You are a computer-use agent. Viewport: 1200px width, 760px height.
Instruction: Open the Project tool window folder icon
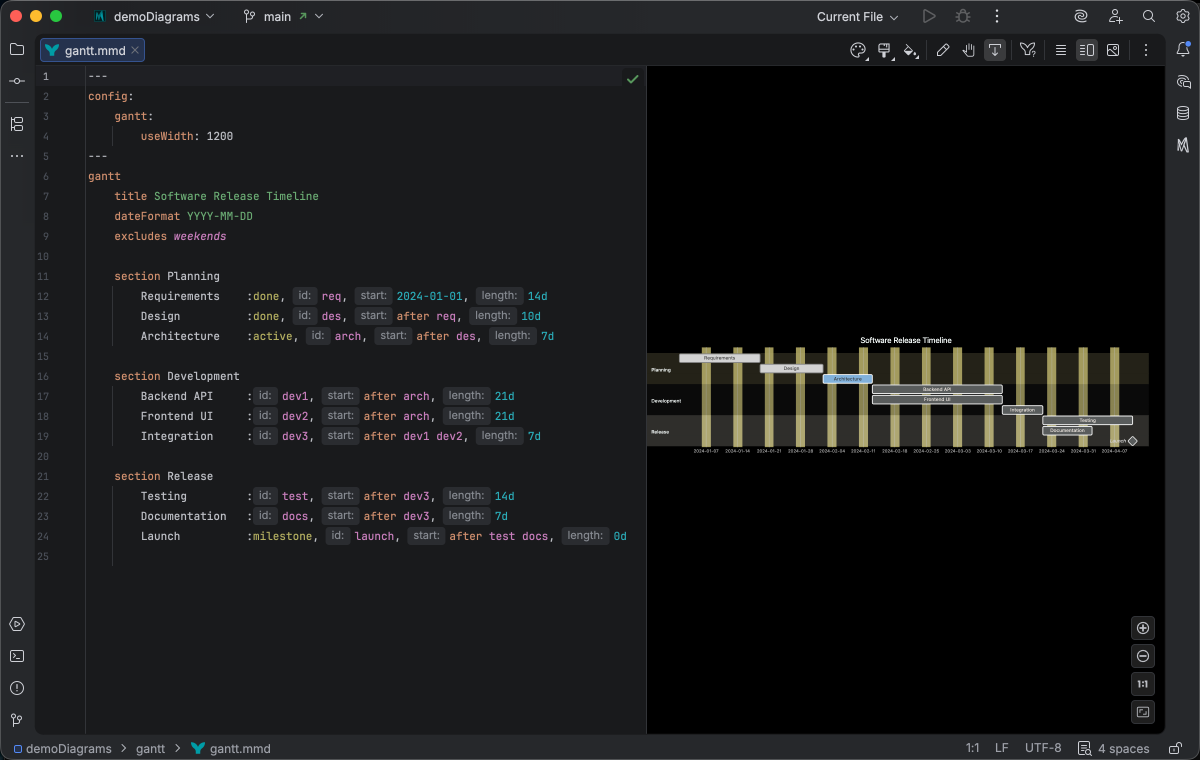pyautogui.click(x=17, y=49)
